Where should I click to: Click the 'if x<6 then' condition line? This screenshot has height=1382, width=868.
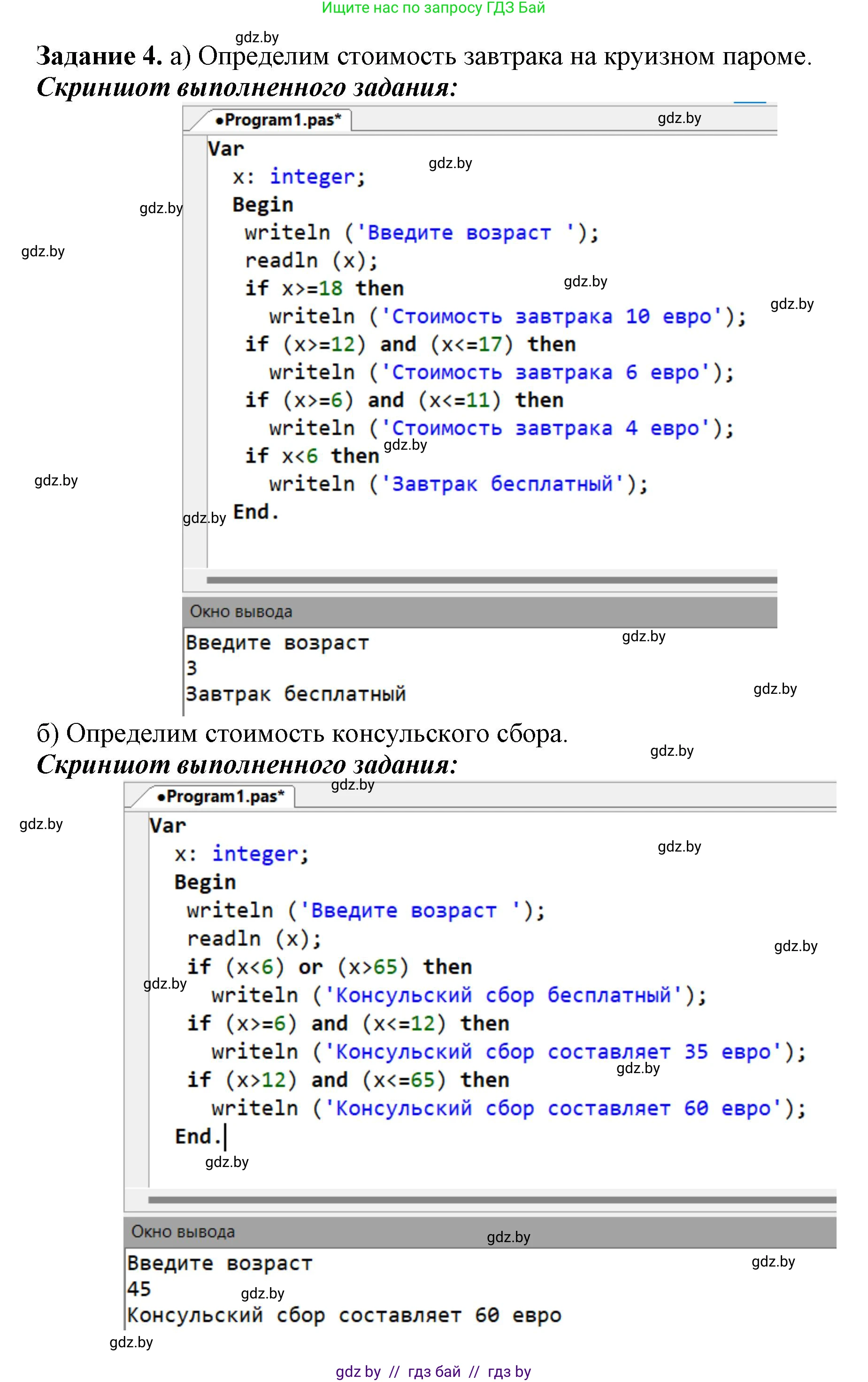coord(312,456)
